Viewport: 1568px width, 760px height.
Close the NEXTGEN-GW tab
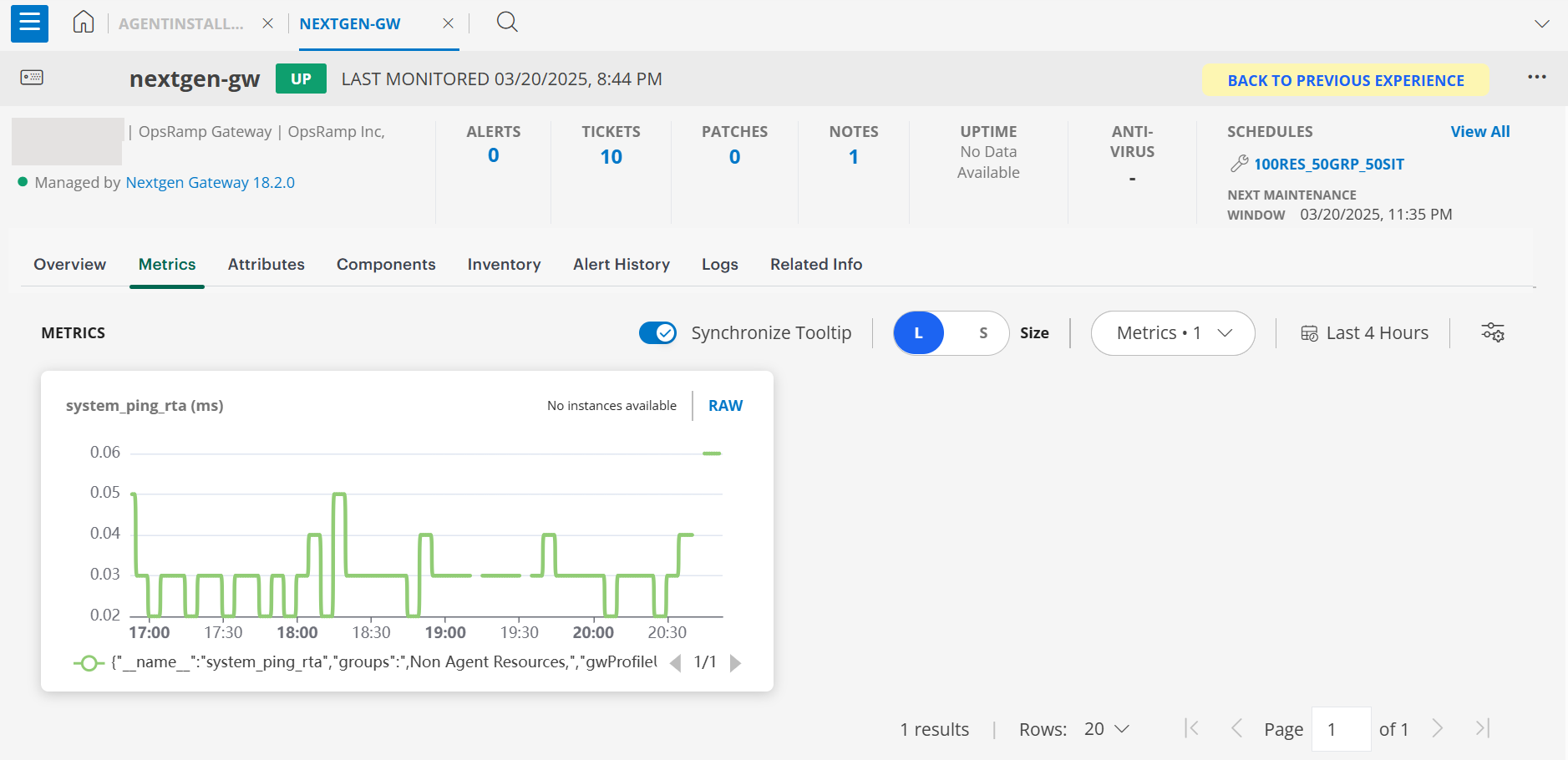(x=449, y=23)
